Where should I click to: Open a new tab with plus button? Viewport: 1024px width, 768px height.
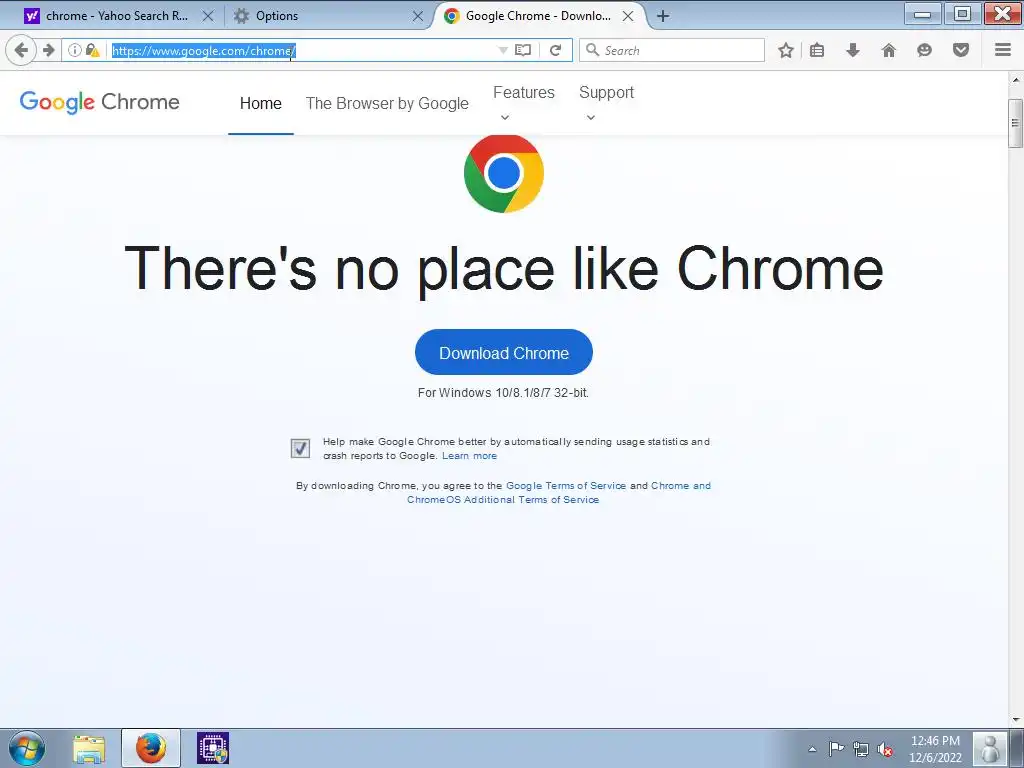point(663,16)
